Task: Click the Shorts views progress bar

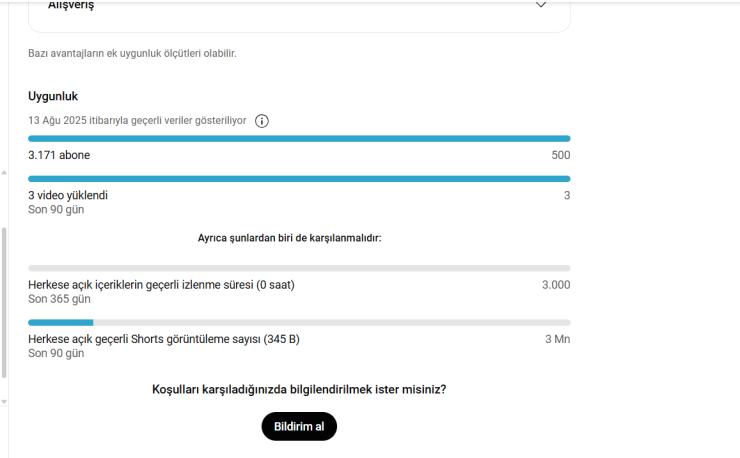Action: pyautogui.click(x=299, y=322)
